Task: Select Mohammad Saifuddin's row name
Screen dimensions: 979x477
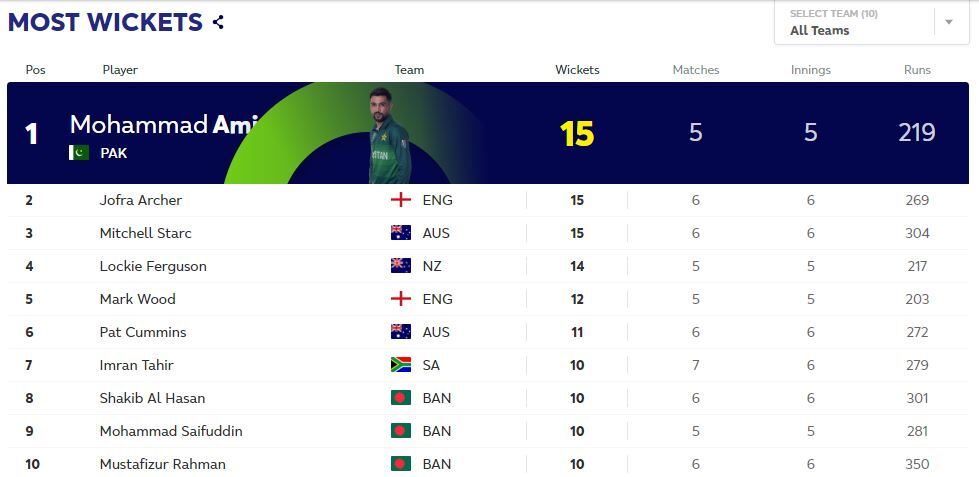Action: (171, 431)
